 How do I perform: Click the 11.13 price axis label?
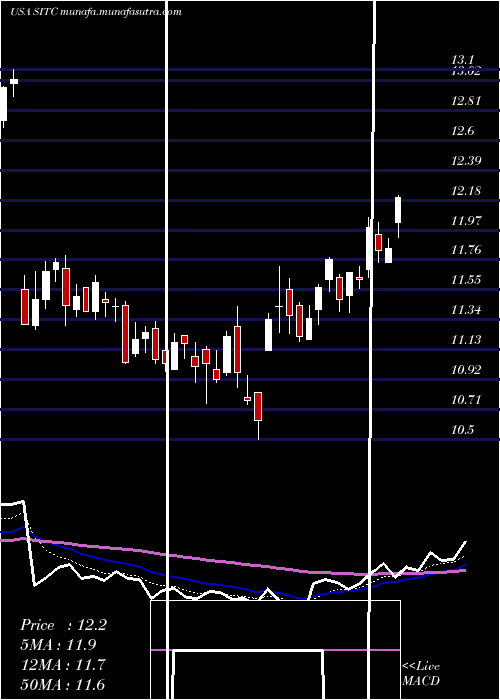[x=466, y=340]
